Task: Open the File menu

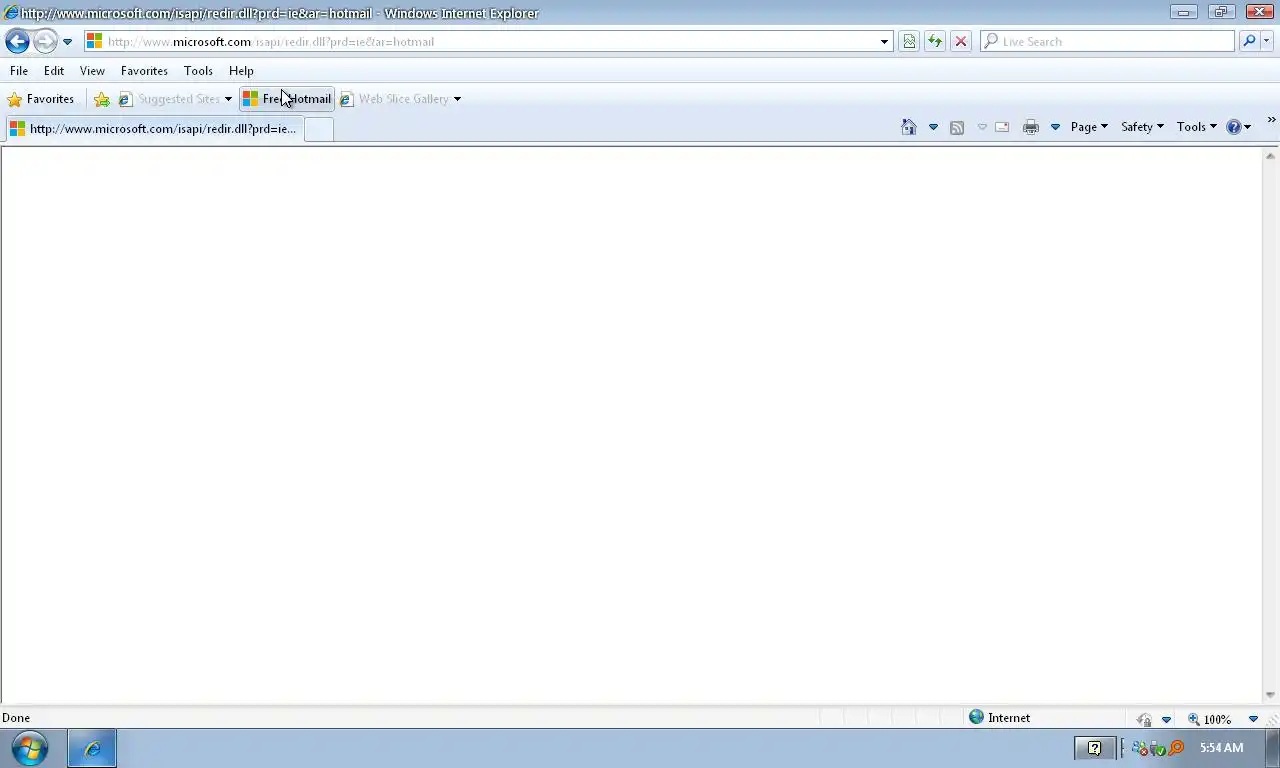Action: [19, 71]
